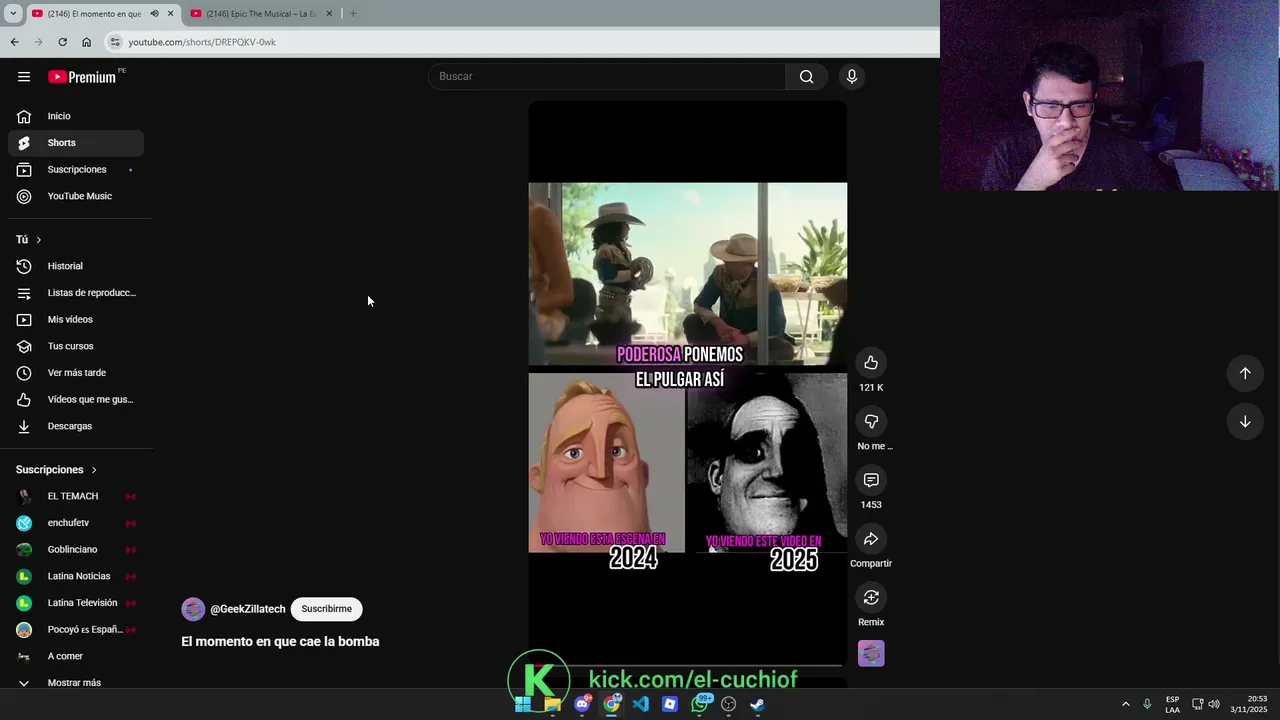Click the browser home button
1280x720 pixels.
click(86, 42)
